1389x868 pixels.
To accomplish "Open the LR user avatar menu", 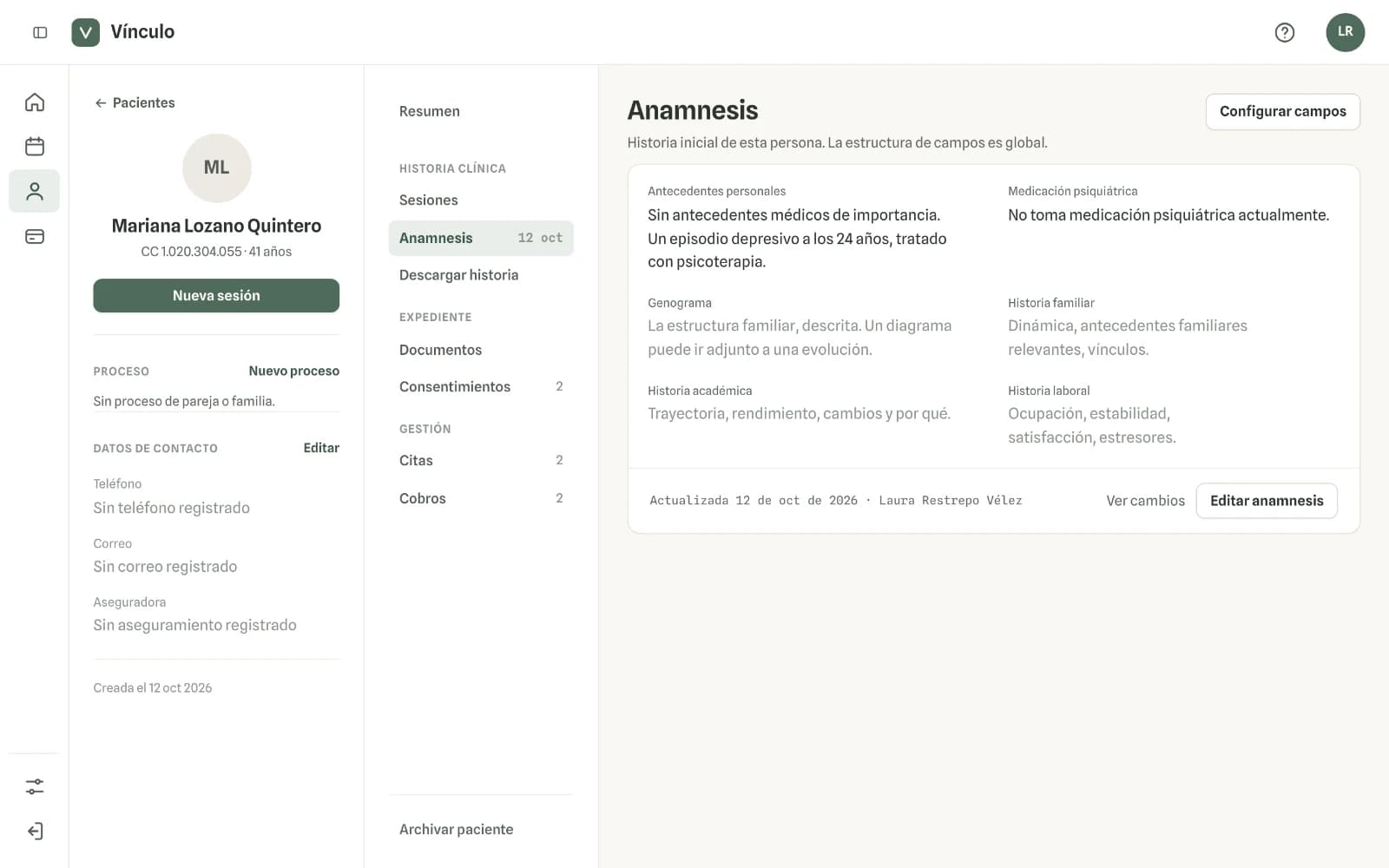I will click(x=1345, y=32).
